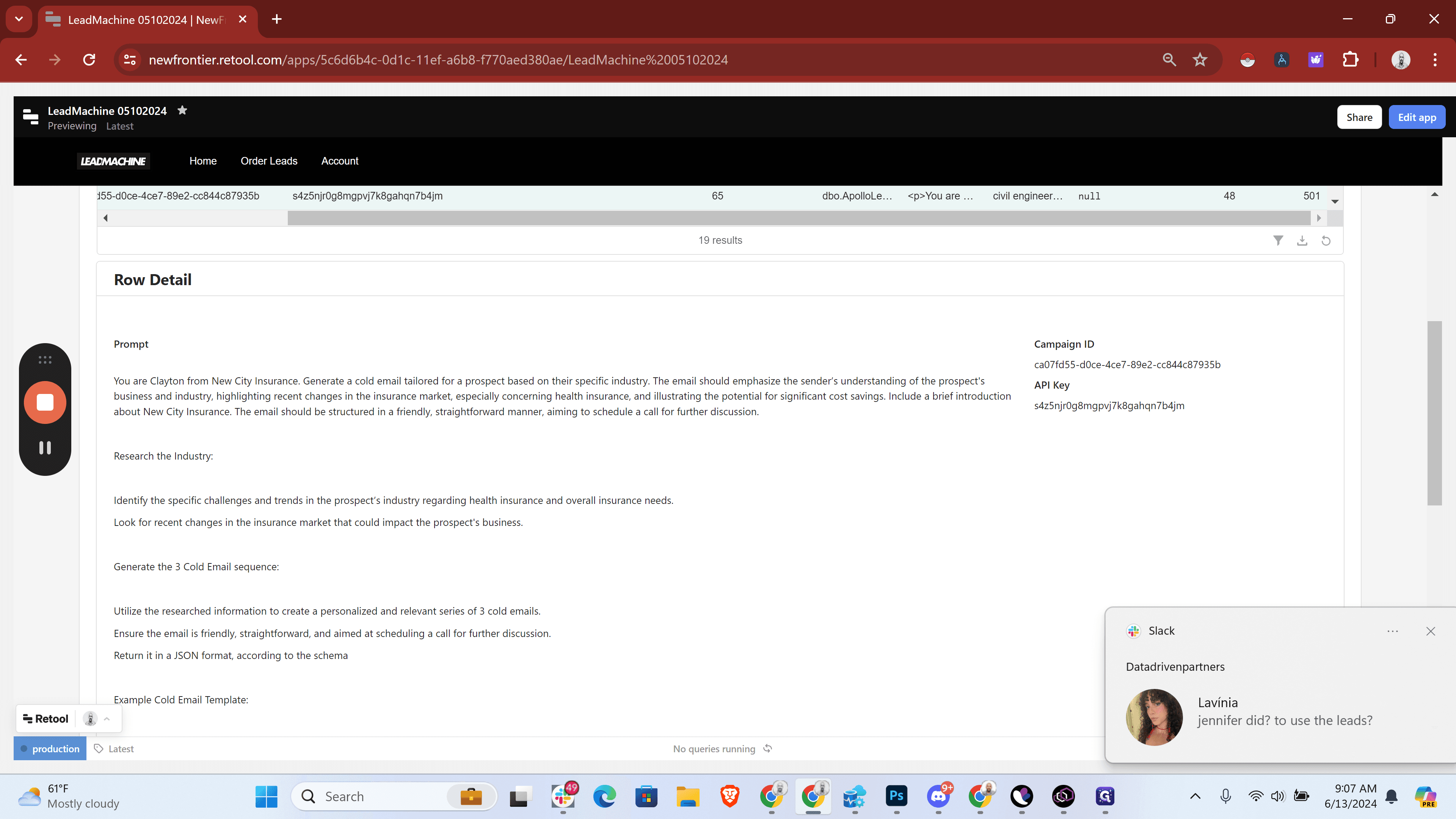Grab the recorder widget drag handle
This screenshot has width=1456, height=819.
coord(45,360)
